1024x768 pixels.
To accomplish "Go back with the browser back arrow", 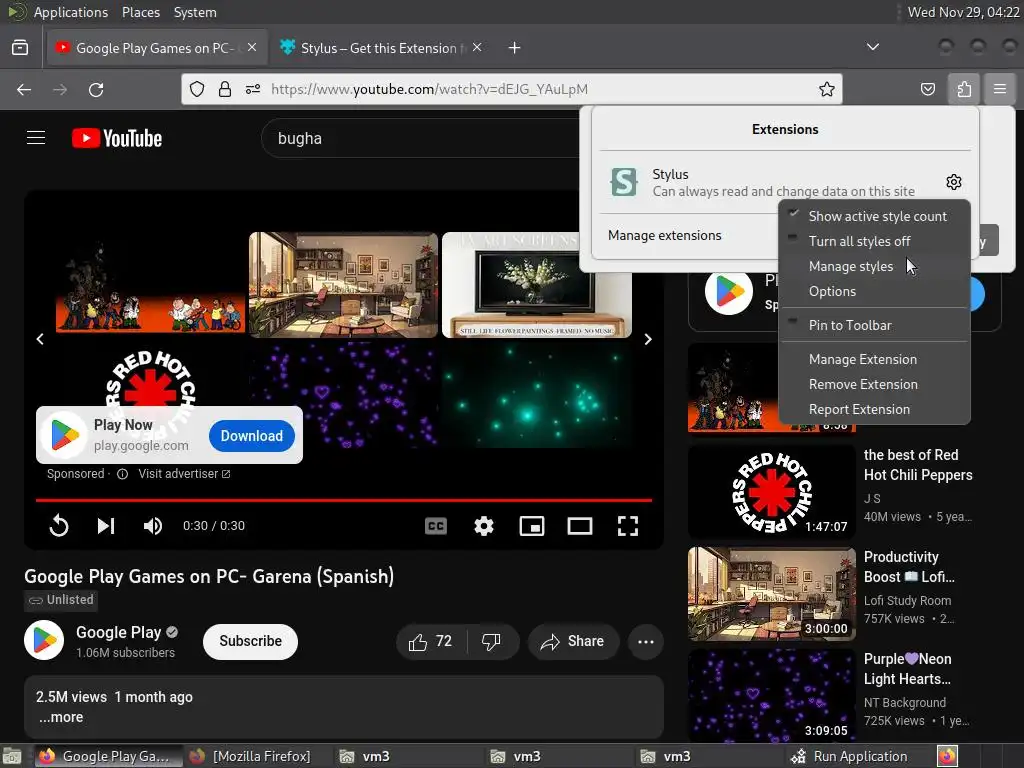I will click(x=24, y=89).
